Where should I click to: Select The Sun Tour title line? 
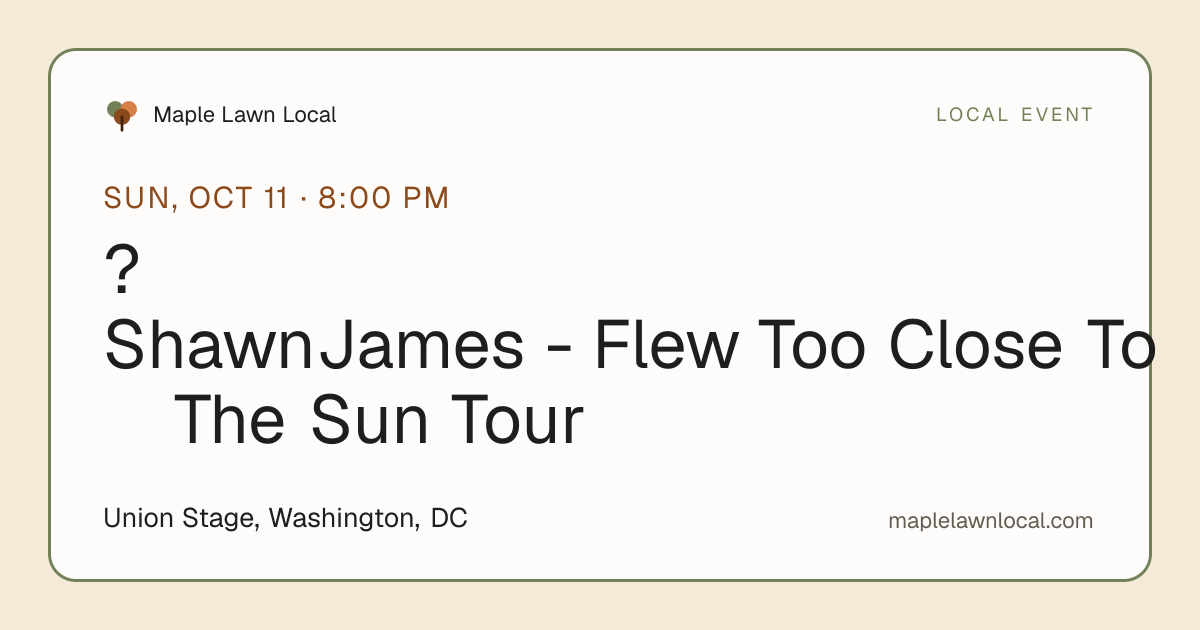pyautogui.click(x=378, y=421)
